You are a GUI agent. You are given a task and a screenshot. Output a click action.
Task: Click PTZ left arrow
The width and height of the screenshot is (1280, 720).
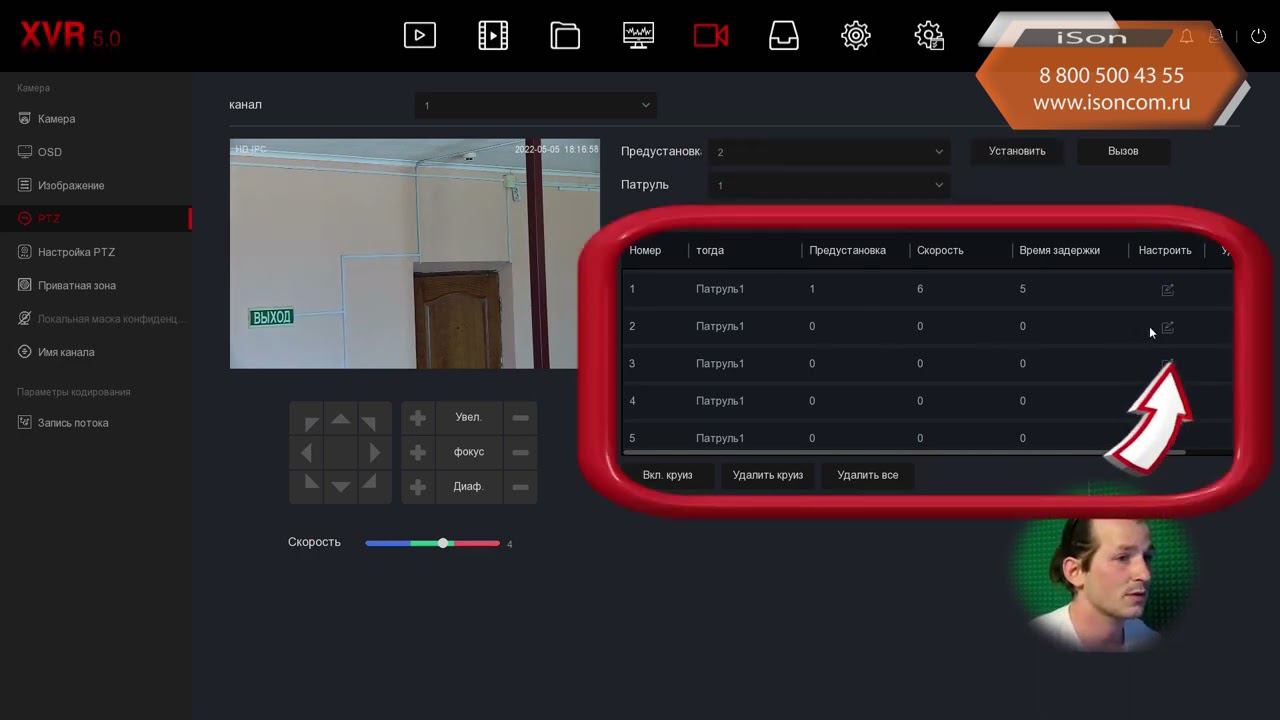[x=307, y=453]
